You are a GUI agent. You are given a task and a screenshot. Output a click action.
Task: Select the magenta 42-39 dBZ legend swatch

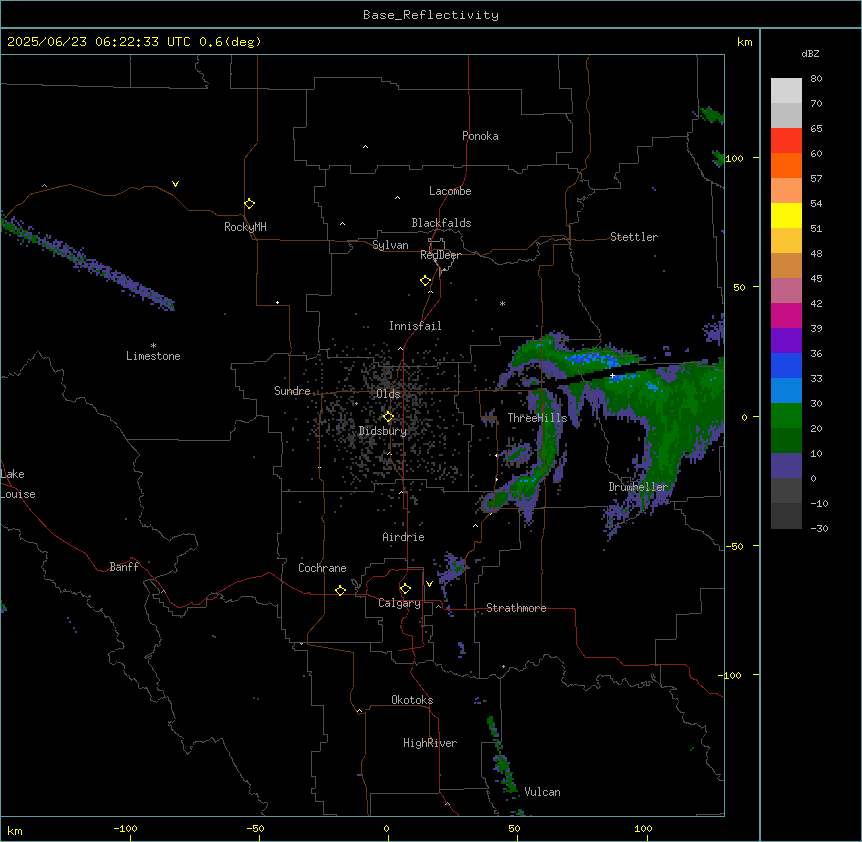pos(786,315)
